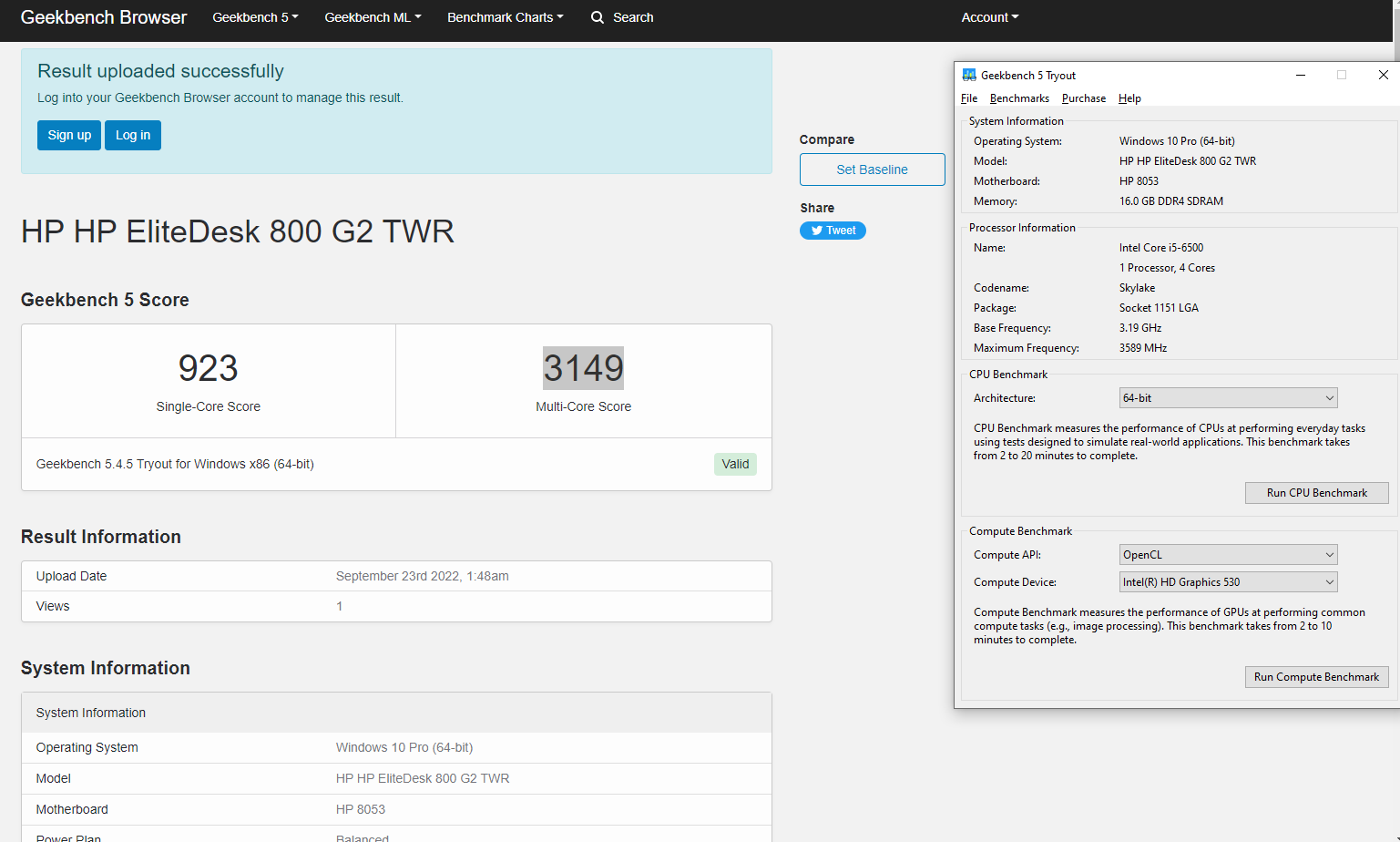
Task: Open the Compute API OpenCL combo box
Action: pyautogui.click(x=1228, y=555)
